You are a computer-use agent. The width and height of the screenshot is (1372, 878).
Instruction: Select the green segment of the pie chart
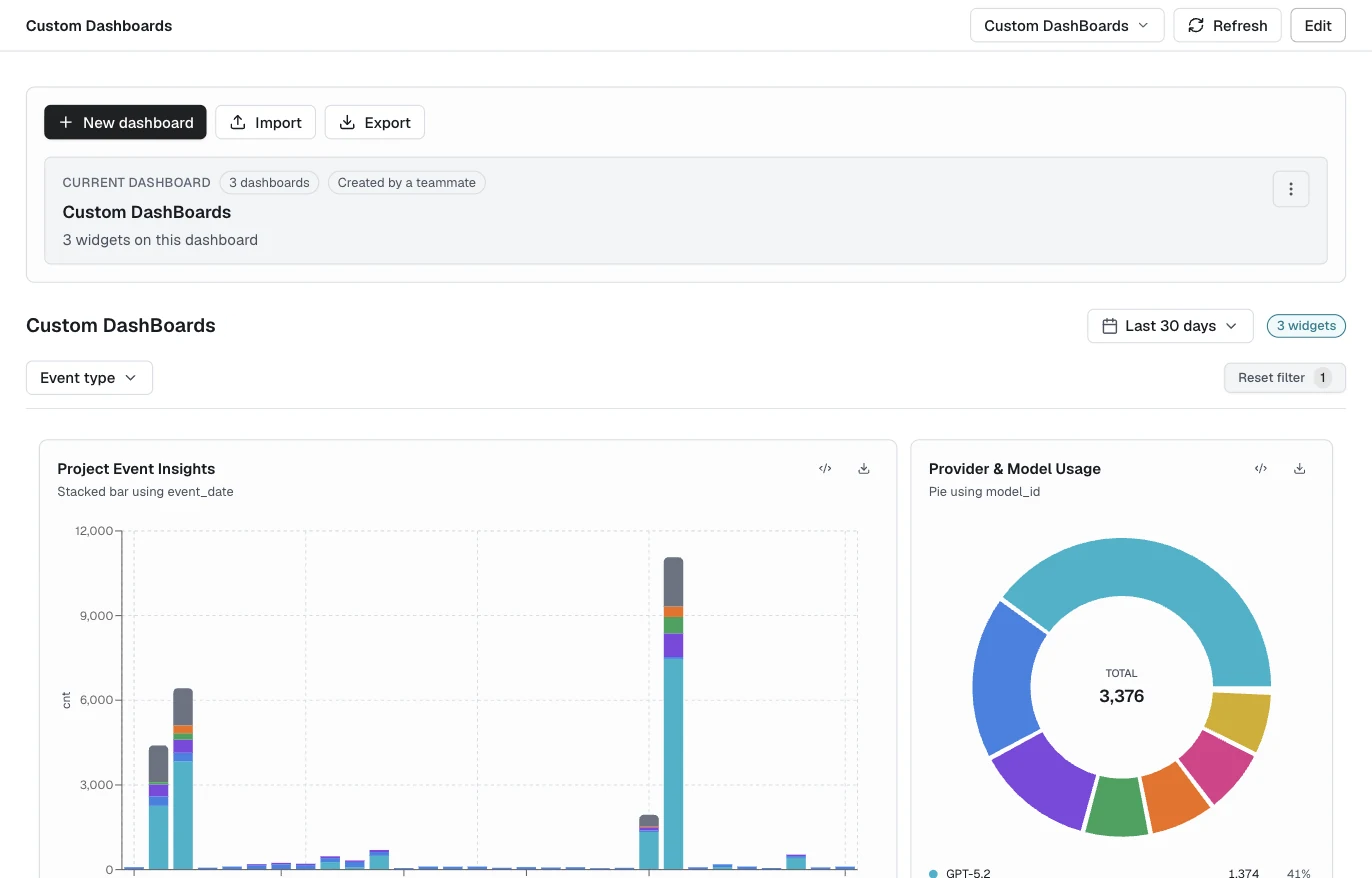pyautogui.click(x=1116, y=806)
